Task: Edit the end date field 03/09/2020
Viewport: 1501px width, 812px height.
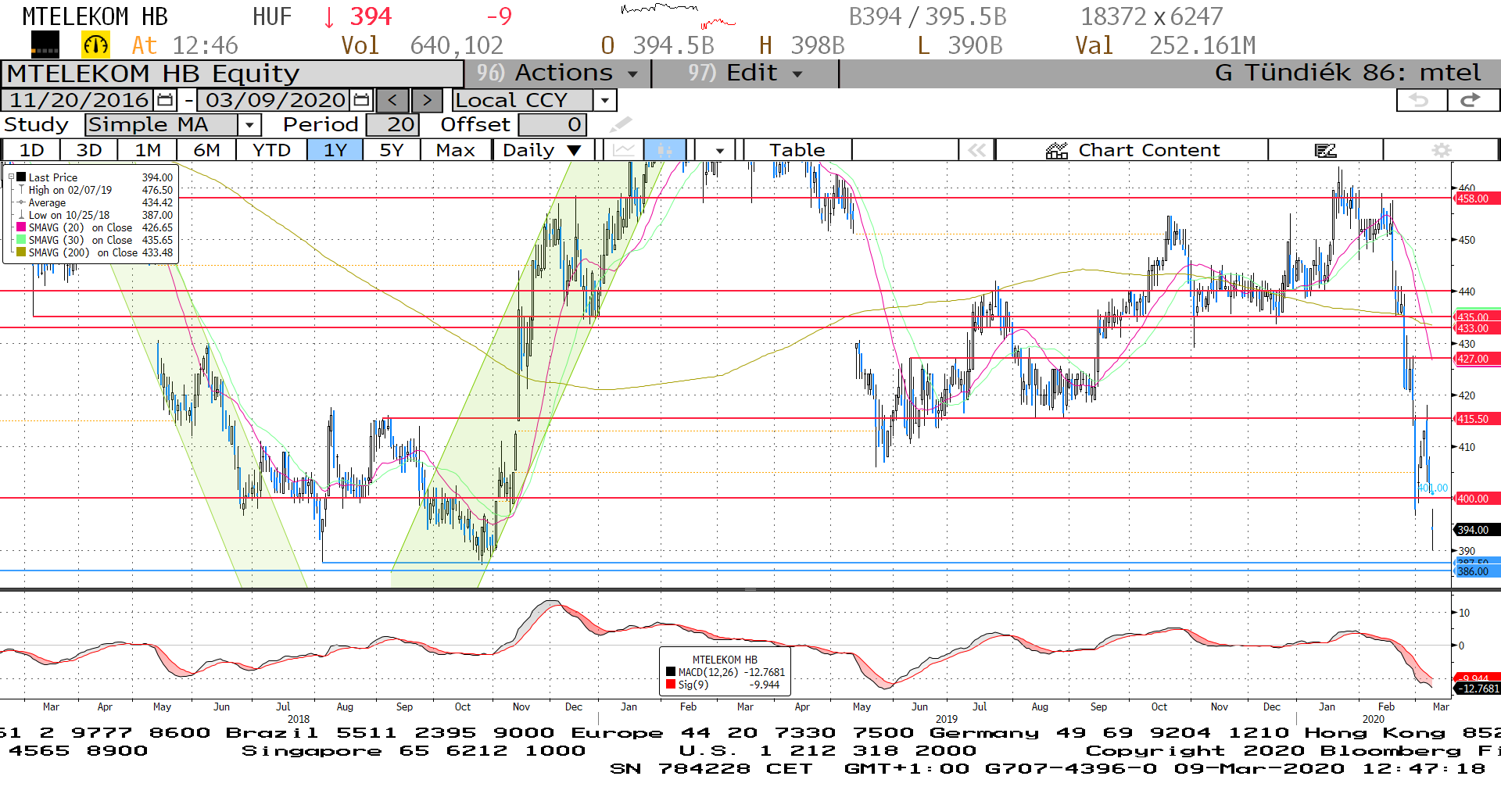Action: click(275, 100)
